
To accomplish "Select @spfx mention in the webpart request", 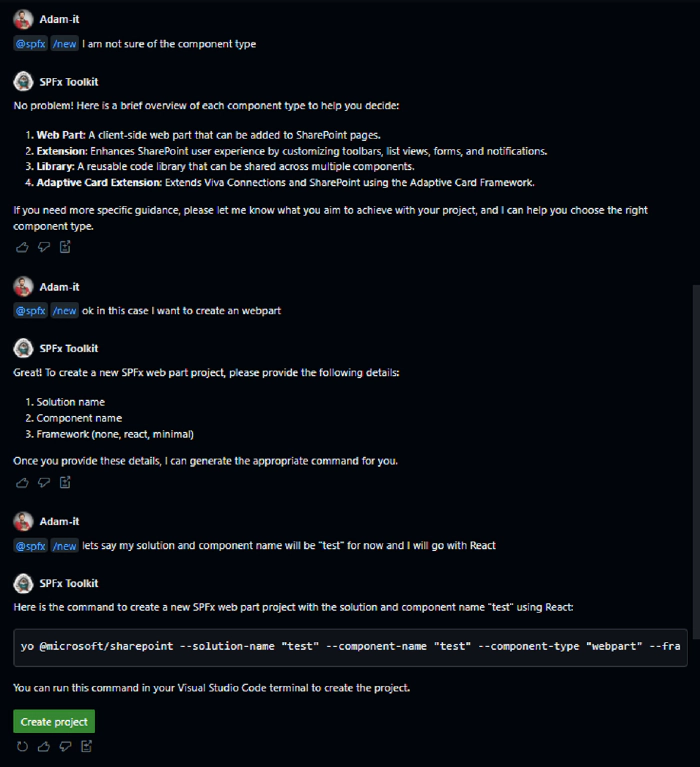I will pyautogui.click(x=30, y=311).
